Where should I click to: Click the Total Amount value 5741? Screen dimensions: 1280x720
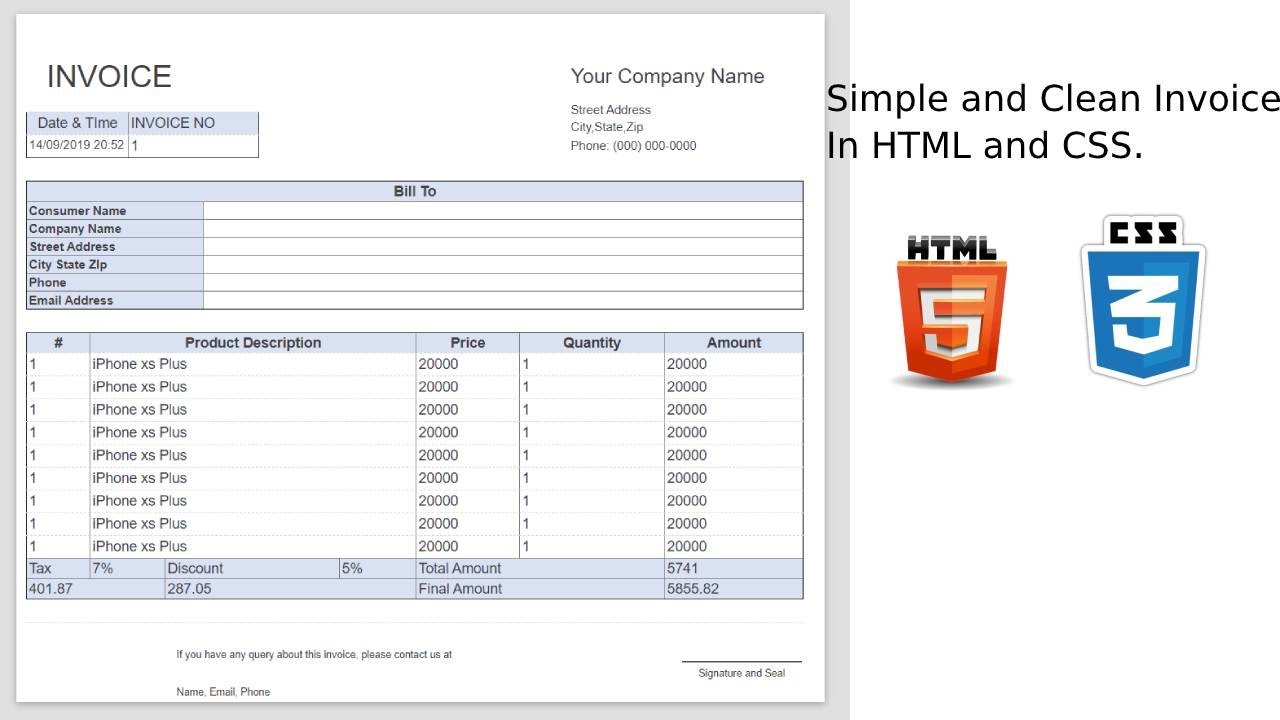[690, 568]
